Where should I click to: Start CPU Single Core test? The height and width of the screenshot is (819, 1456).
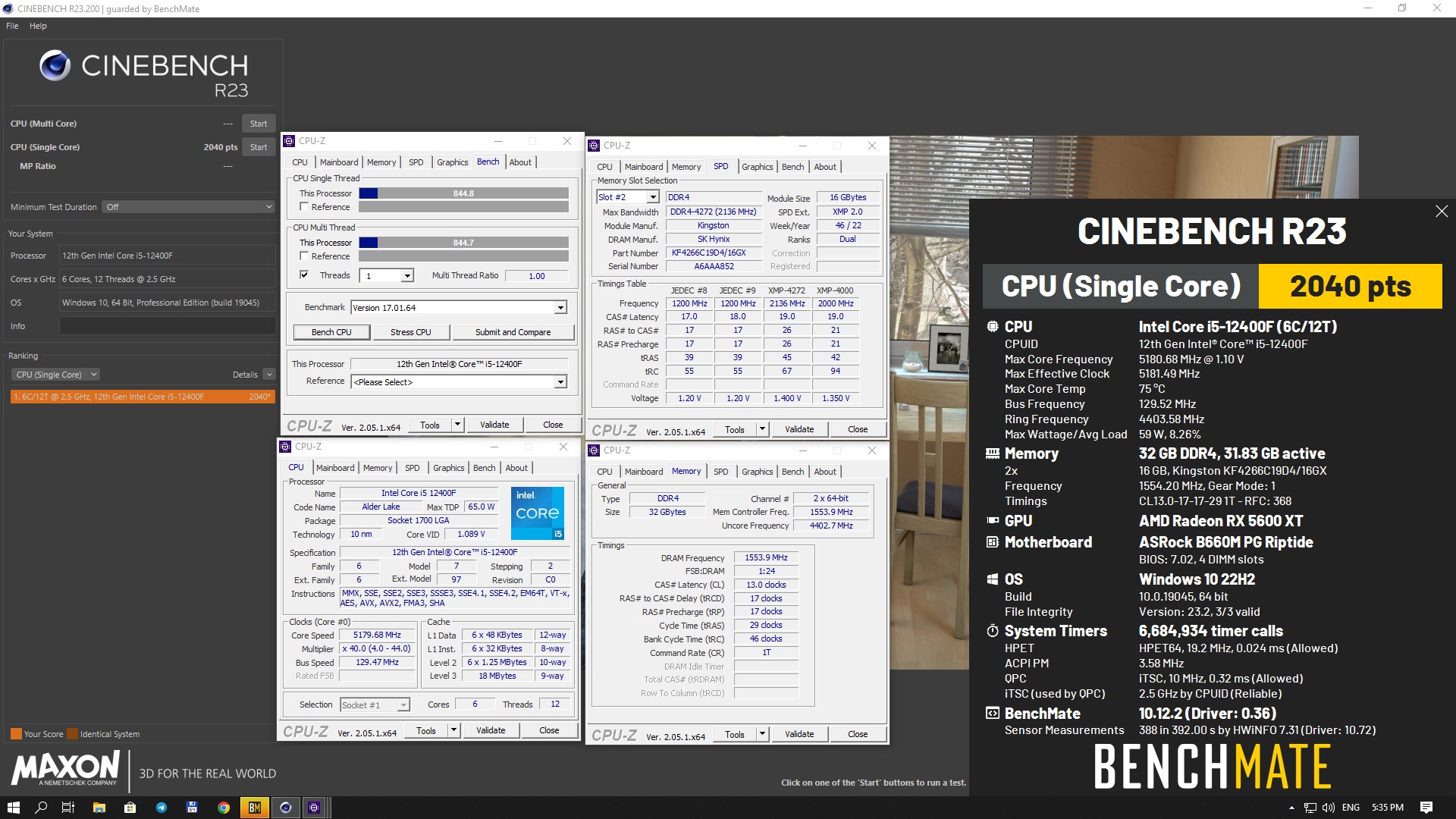click(259, 147)
